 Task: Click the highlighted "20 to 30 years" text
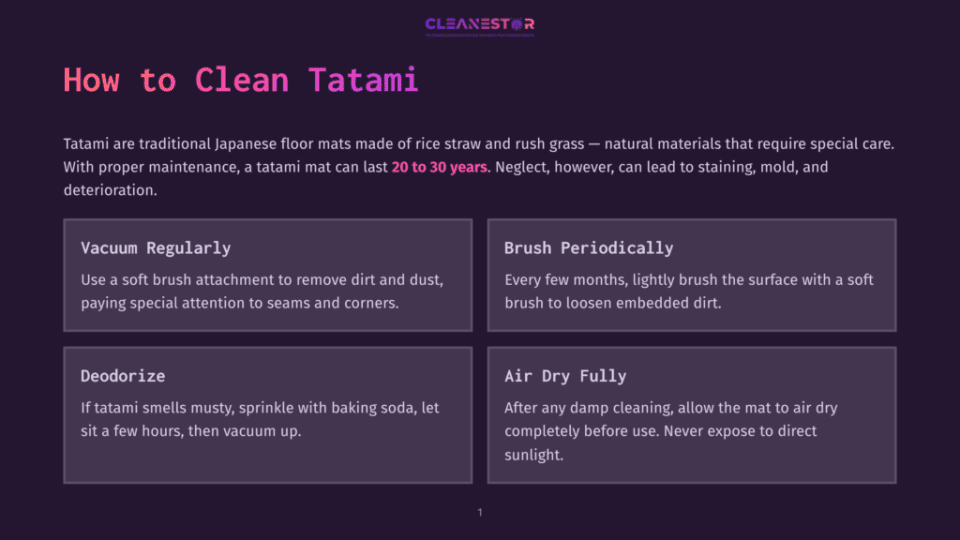[x=440, y=167]
